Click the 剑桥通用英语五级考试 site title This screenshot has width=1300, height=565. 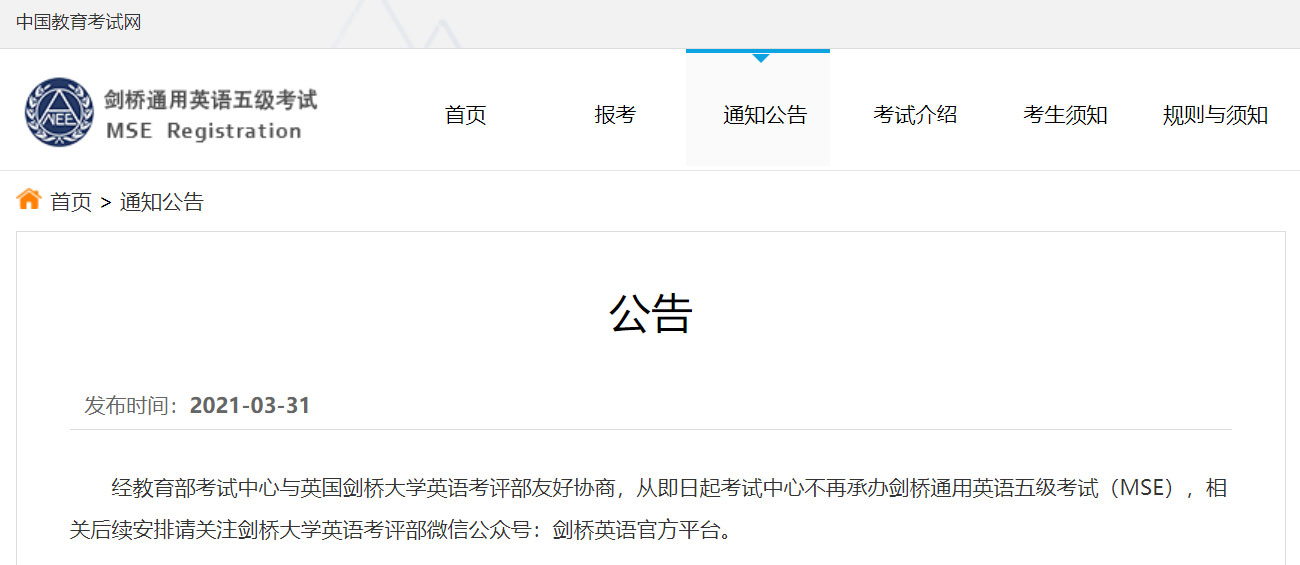click(x=210, y=99)
